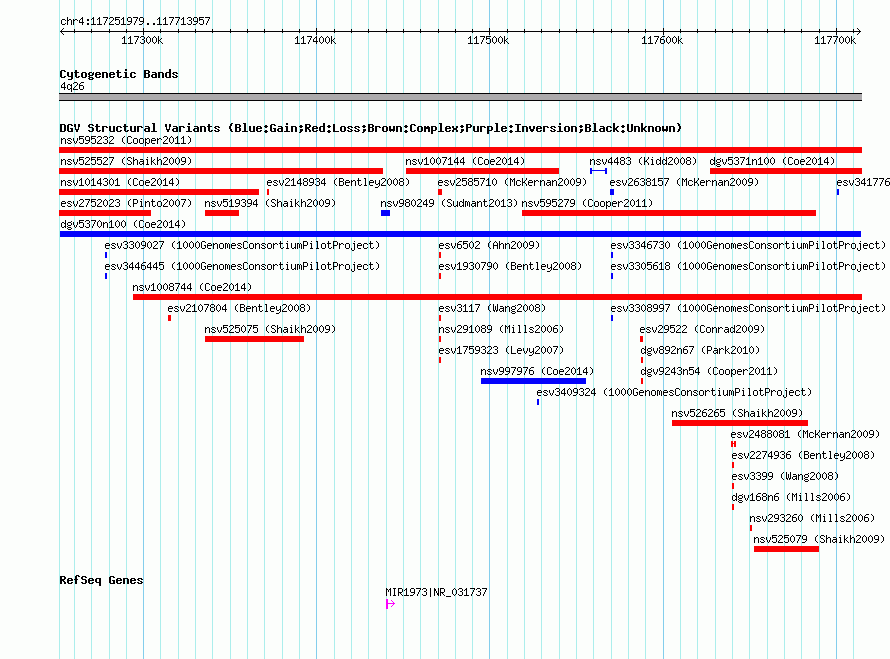The height and width of the screenshot is (659, 890).
Task: Select esv2752023 (Pinto2007) loss bar
Action: 105,213
